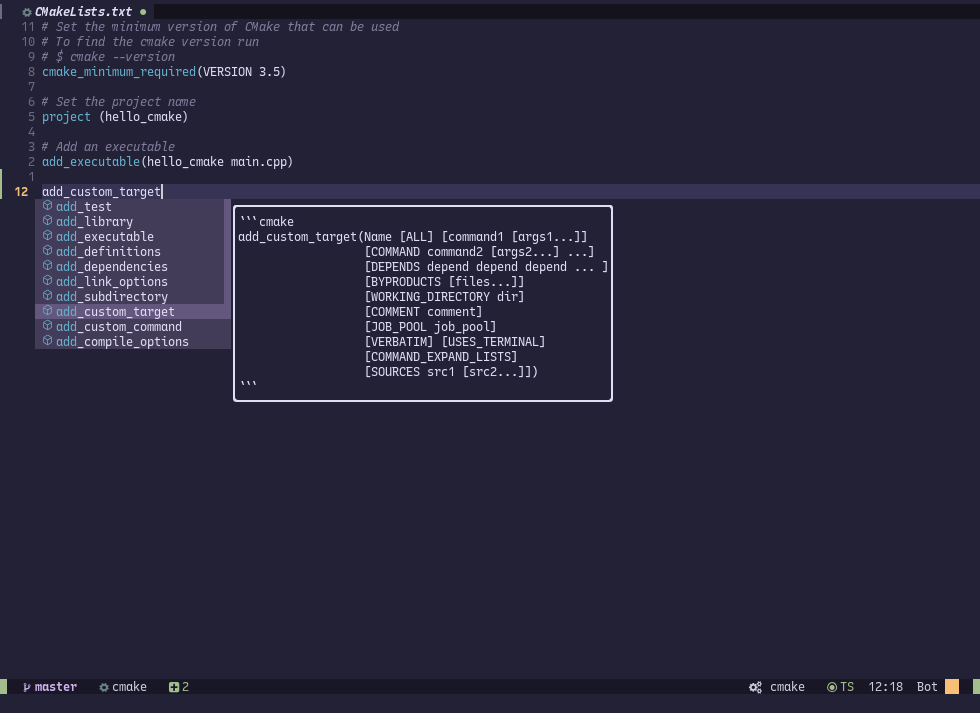Image resolution: width=980 pixels, height=713 pixels.
Task: Click the function icon beside add_test
Action: 47,206
